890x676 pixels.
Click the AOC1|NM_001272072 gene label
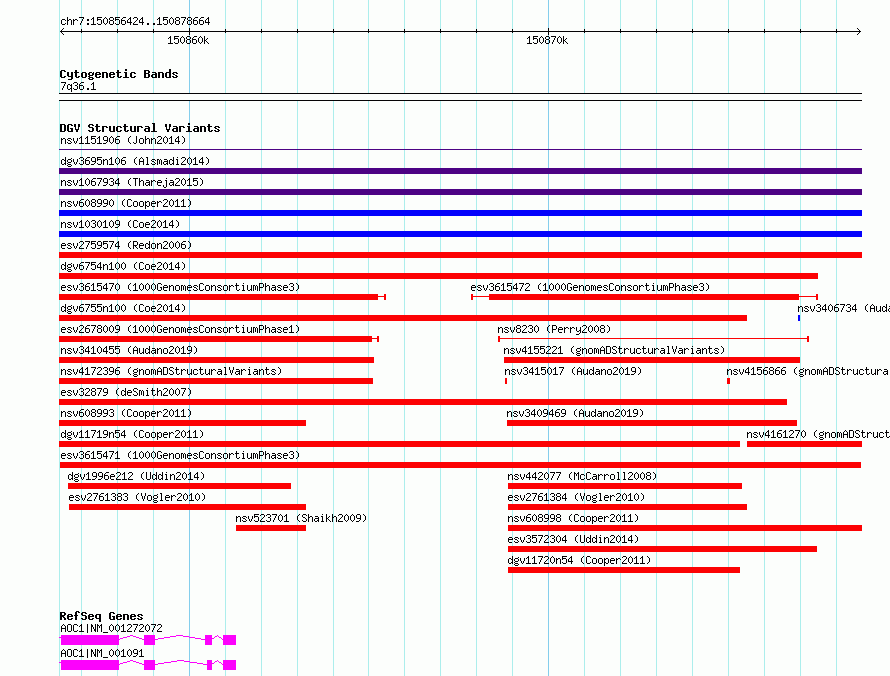coord(111,628)
